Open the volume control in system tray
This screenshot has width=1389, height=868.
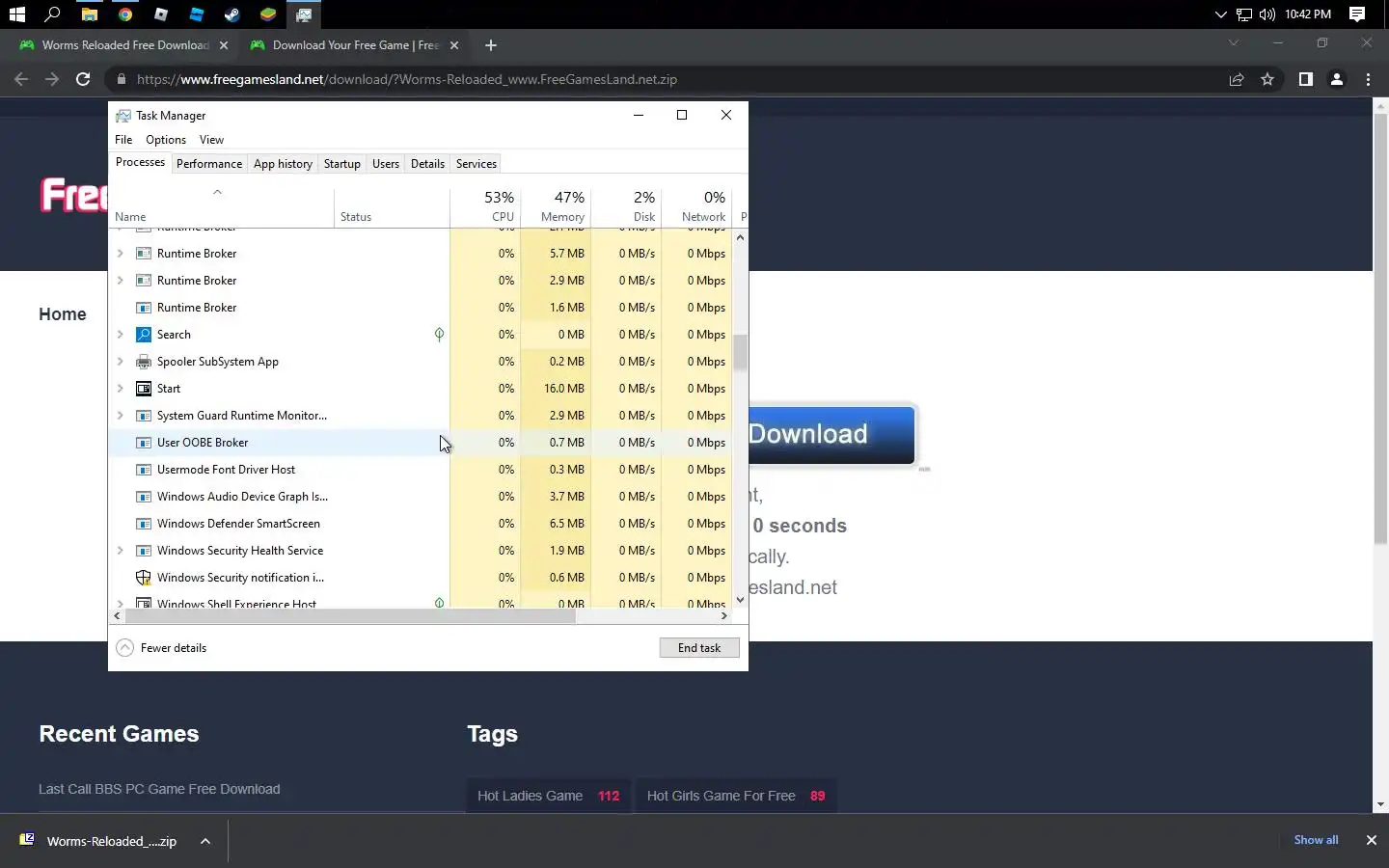(x=1266, y=14)
